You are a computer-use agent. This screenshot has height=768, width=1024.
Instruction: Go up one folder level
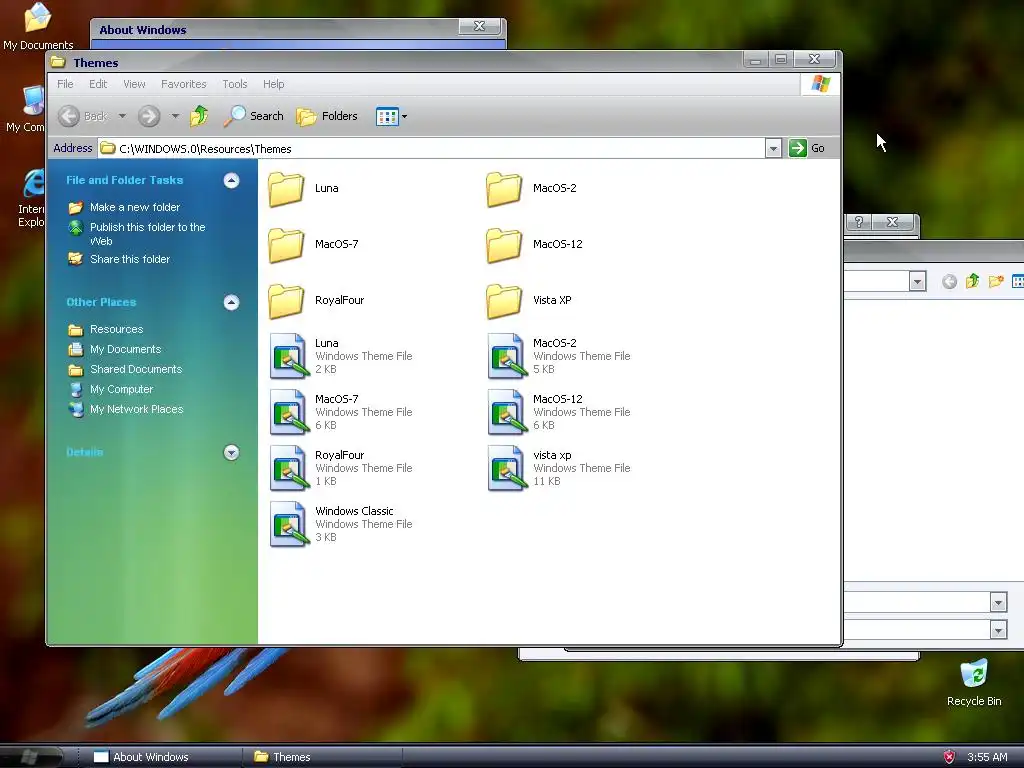point(199,116)
